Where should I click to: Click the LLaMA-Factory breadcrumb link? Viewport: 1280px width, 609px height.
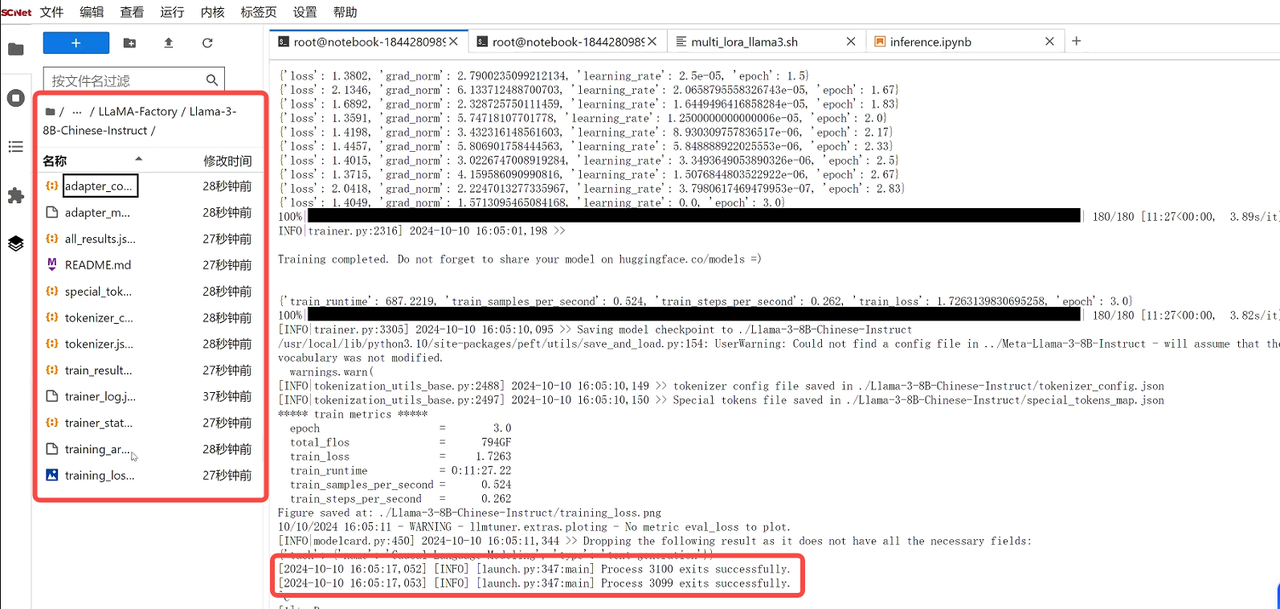coord(138,112)
